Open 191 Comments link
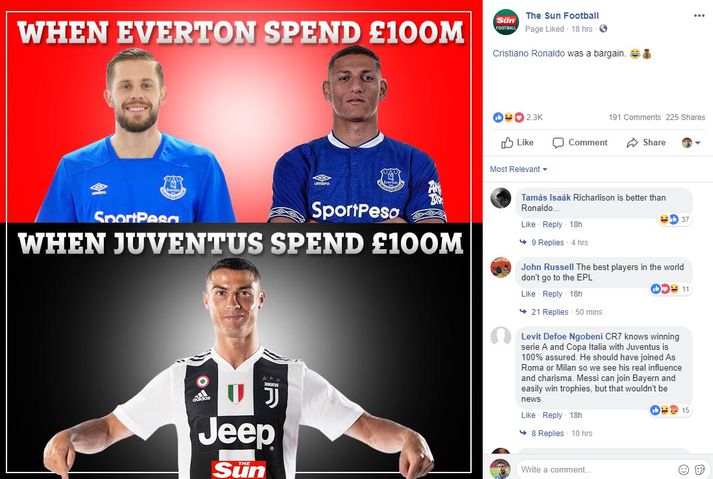 [634, 117]
